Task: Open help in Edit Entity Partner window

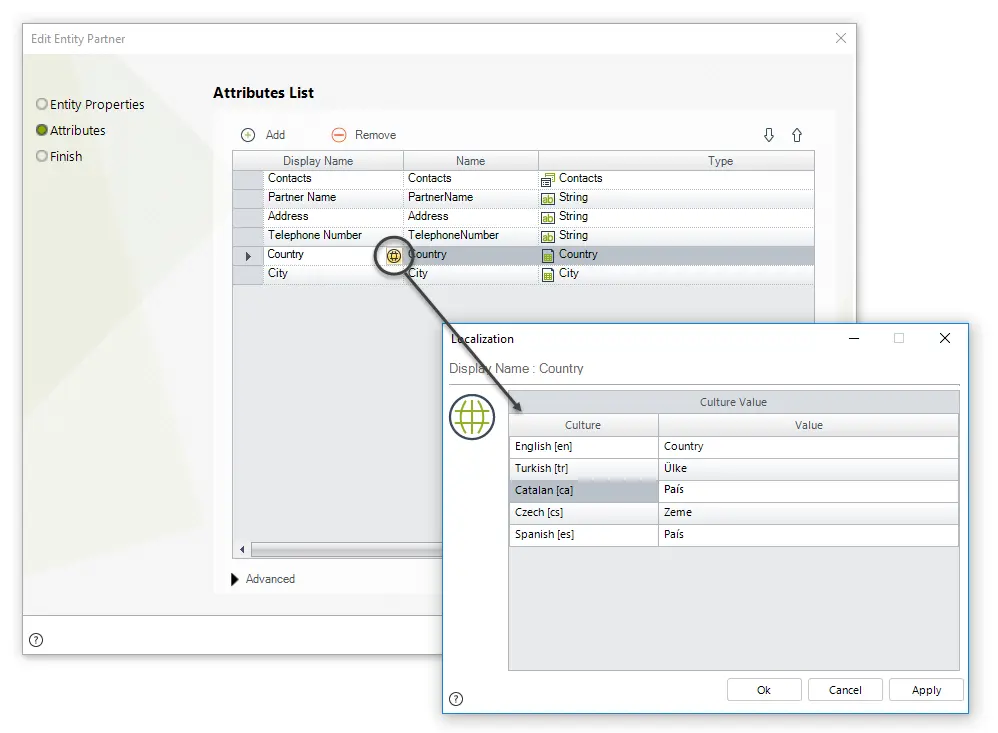Action: click(x=36, y=640)
